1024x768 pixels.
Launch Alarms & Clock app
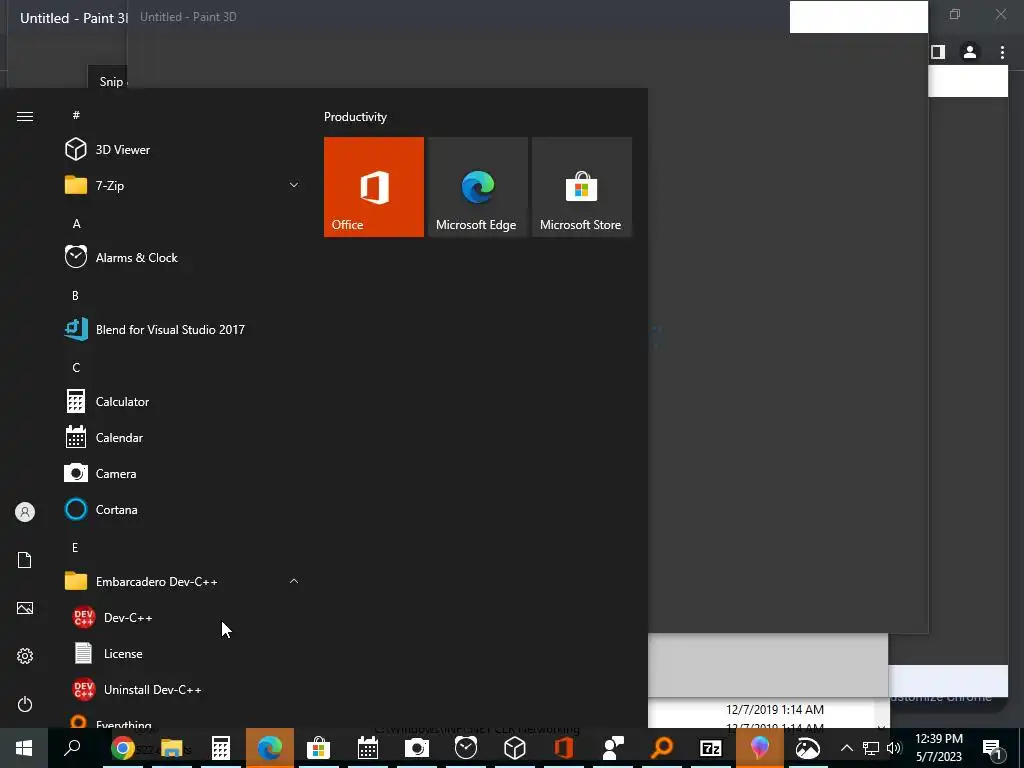[x=183, y=257]
